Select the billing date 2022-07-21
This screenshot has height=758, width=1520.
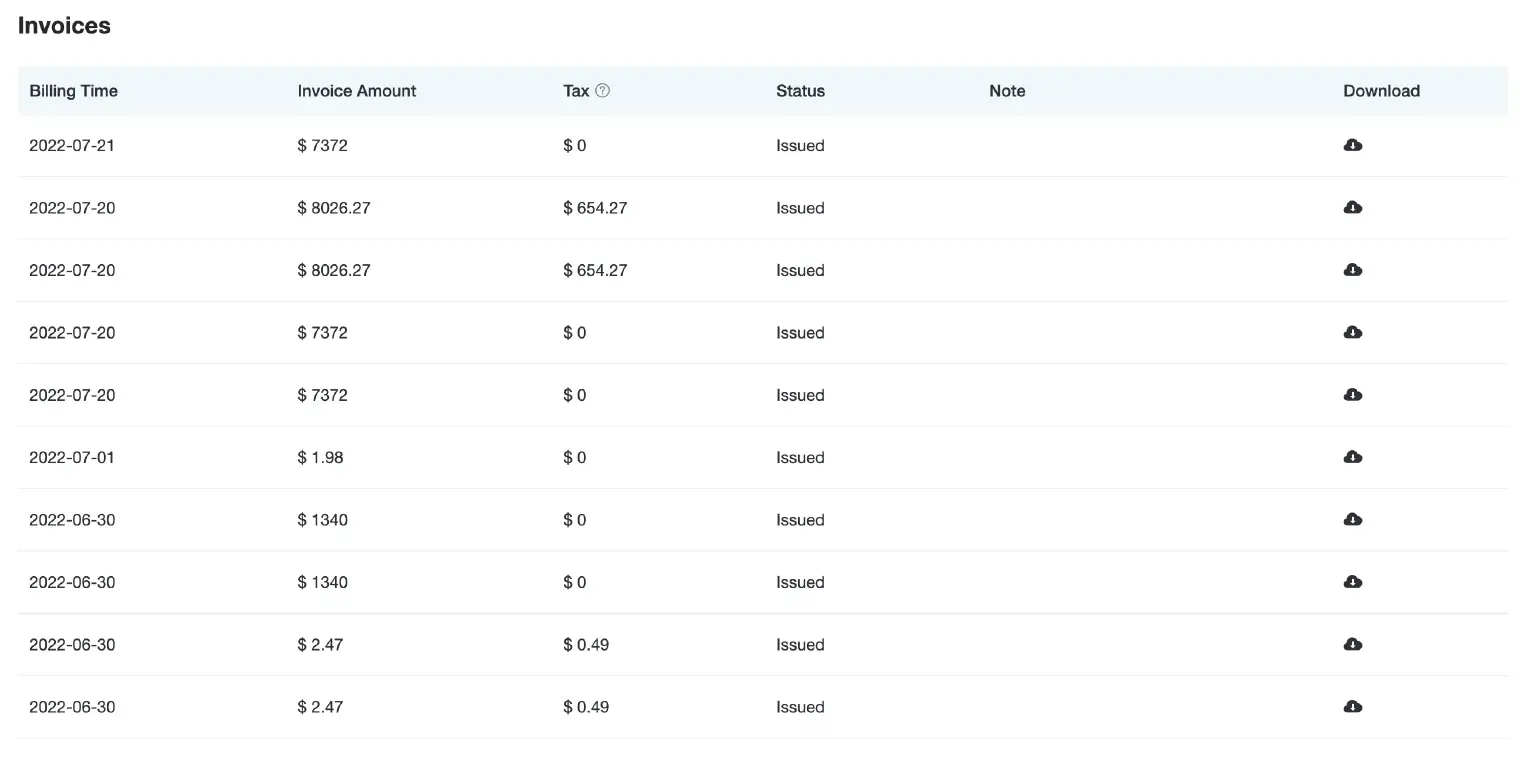point(72,145)
